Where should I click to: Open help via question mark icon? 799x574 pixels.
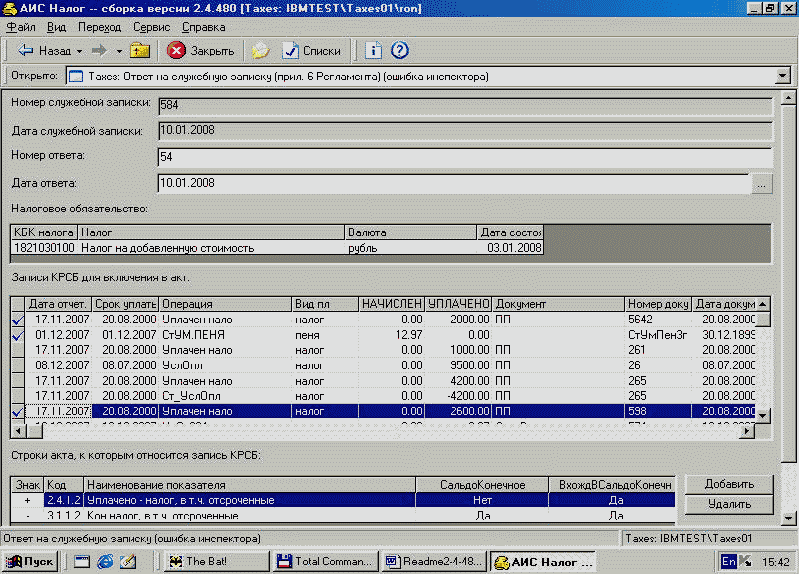click(x=400, y=50)
